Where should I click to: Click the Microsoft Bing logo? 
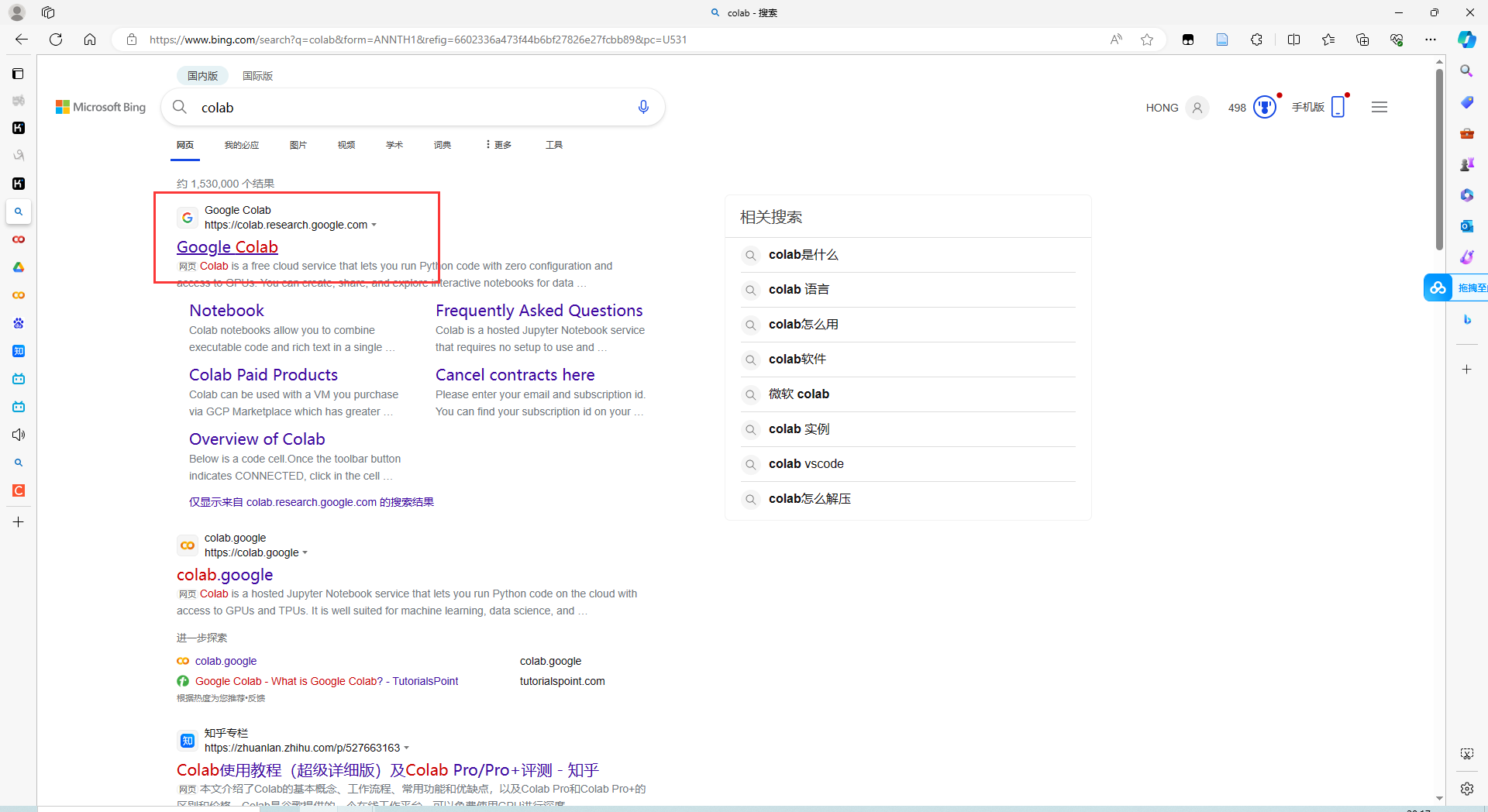click(101, 107)
